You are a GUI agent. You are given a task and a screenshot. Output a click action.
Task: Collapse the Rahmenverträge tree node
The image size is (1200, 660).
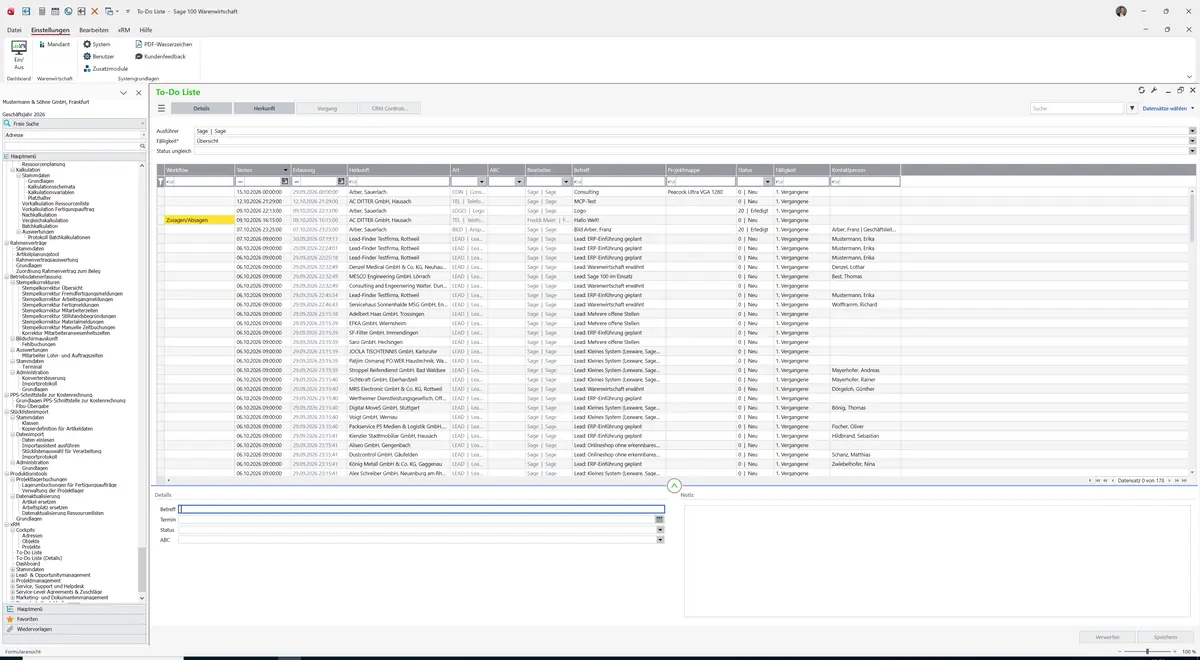point(6,243)
